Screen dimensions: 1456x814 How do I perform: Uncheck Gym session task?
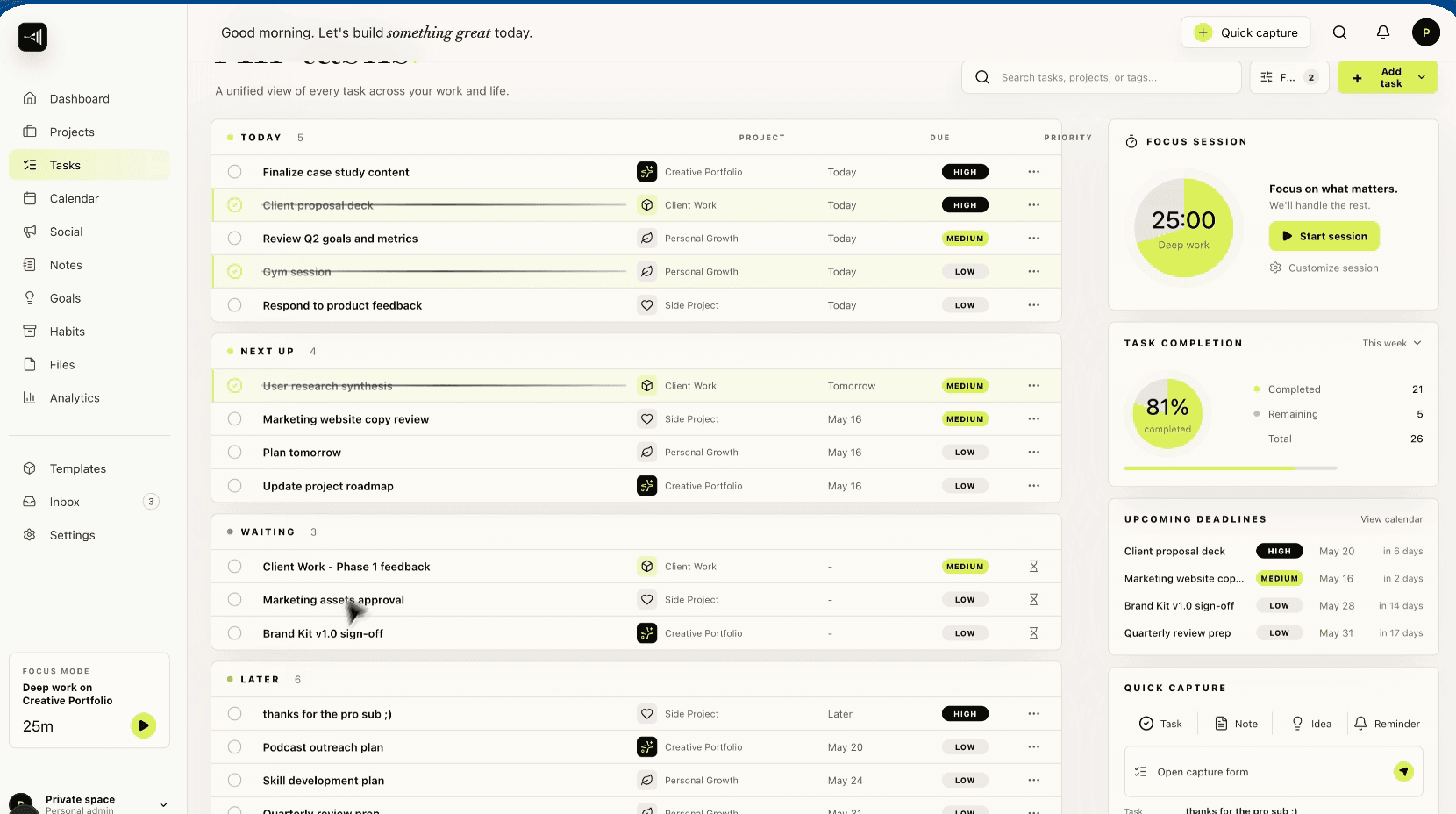tap(235, 272)
